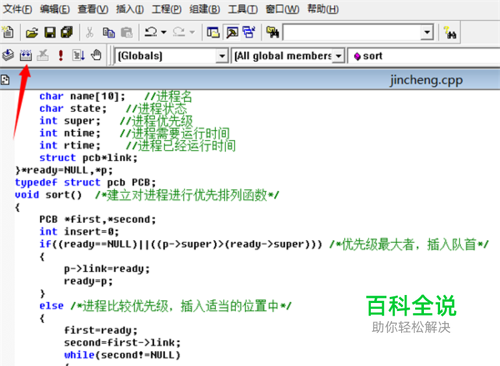Open the 编辑(E) menu
500x366 pixels.
coord(55,9)
